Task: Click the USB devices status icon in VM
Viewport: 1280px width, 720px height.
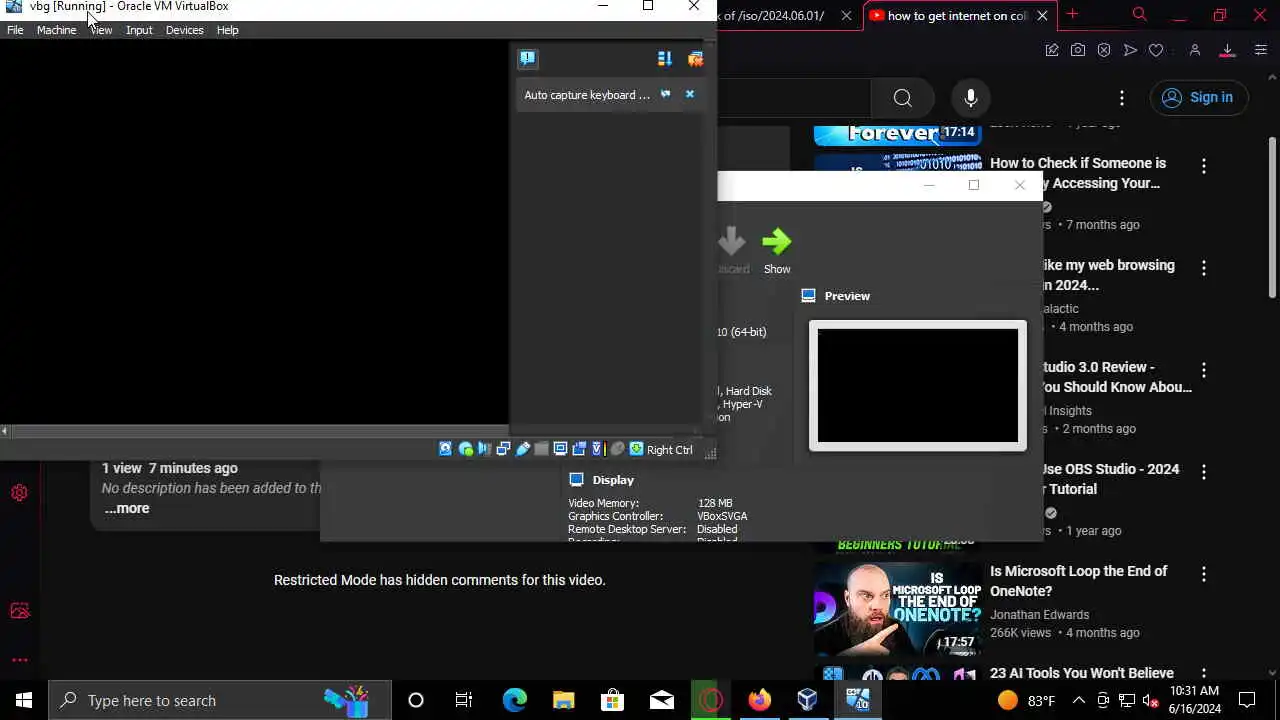Action: pos(523,450)
